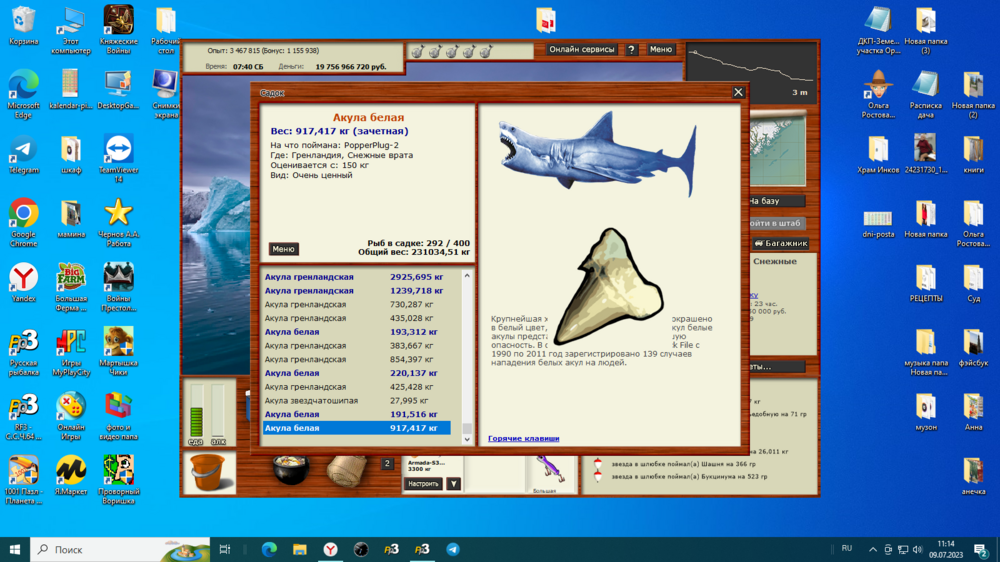Expand the rod setup dropdown arrow
This screenshot has height=562, width=1000.
[x=453, y=484]
